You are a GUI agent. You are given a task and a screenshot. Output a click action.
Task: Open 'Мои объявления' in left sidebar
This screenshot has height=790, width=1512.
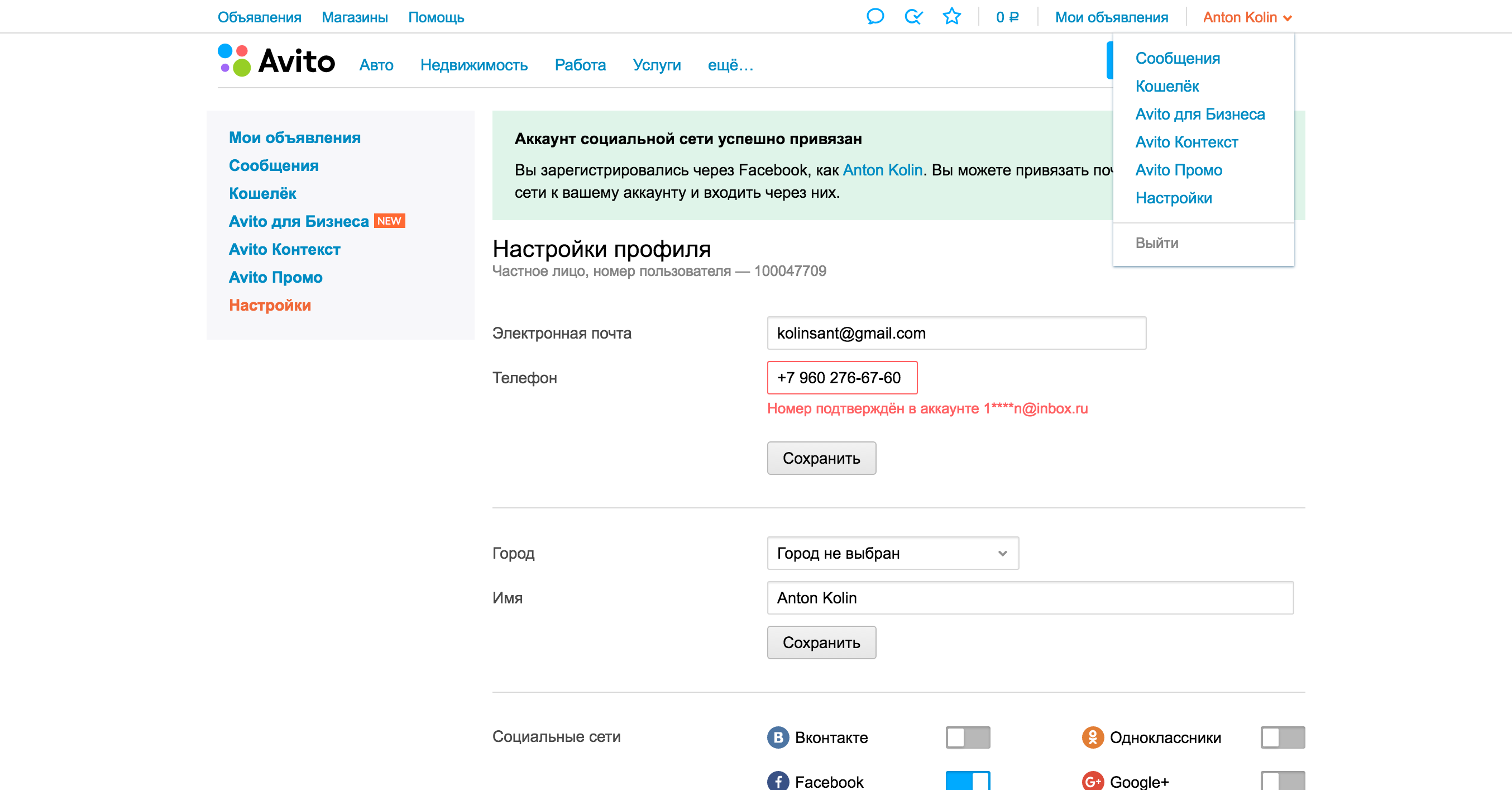295,137
